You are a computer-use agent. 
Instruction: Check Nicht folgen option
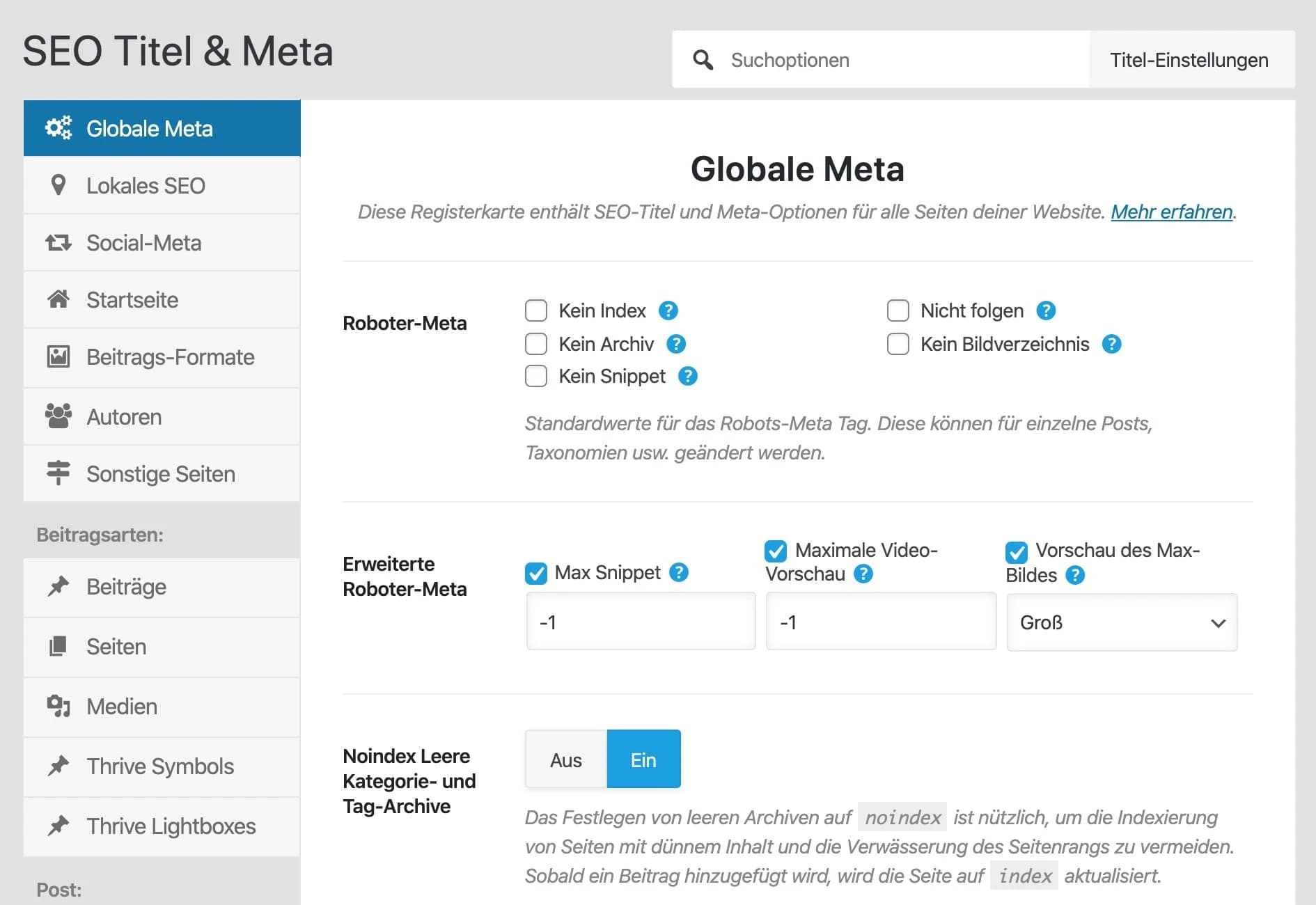pyautogui.click(x=898, y=310)
